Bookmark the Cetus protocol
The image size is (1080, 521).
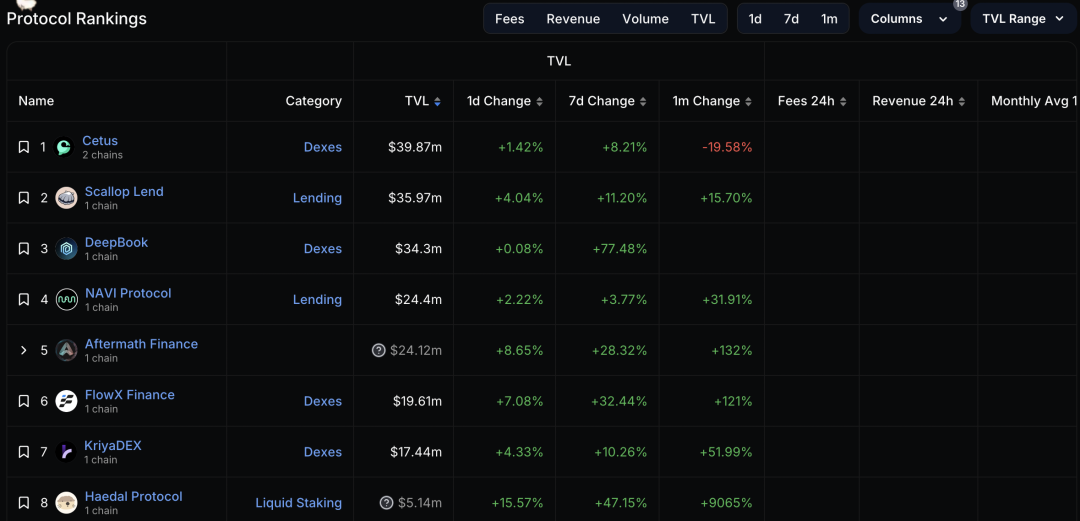pyautogui.click(x=23, y=147)
